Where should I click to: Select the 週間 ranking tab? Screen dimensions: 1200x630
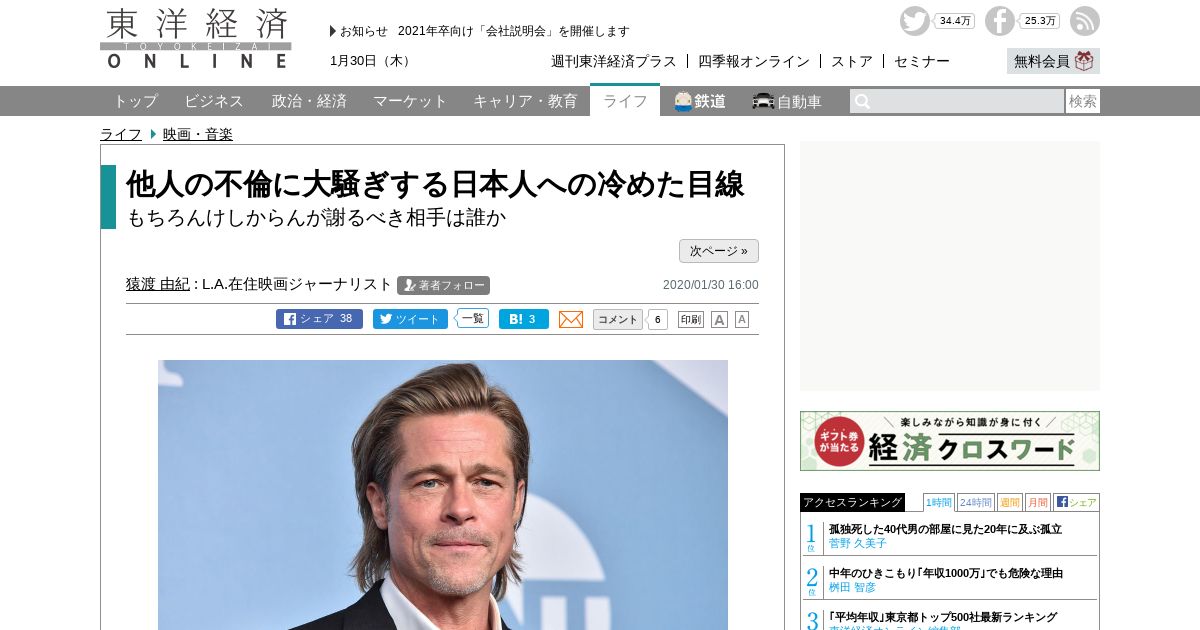pos(1010,502)
